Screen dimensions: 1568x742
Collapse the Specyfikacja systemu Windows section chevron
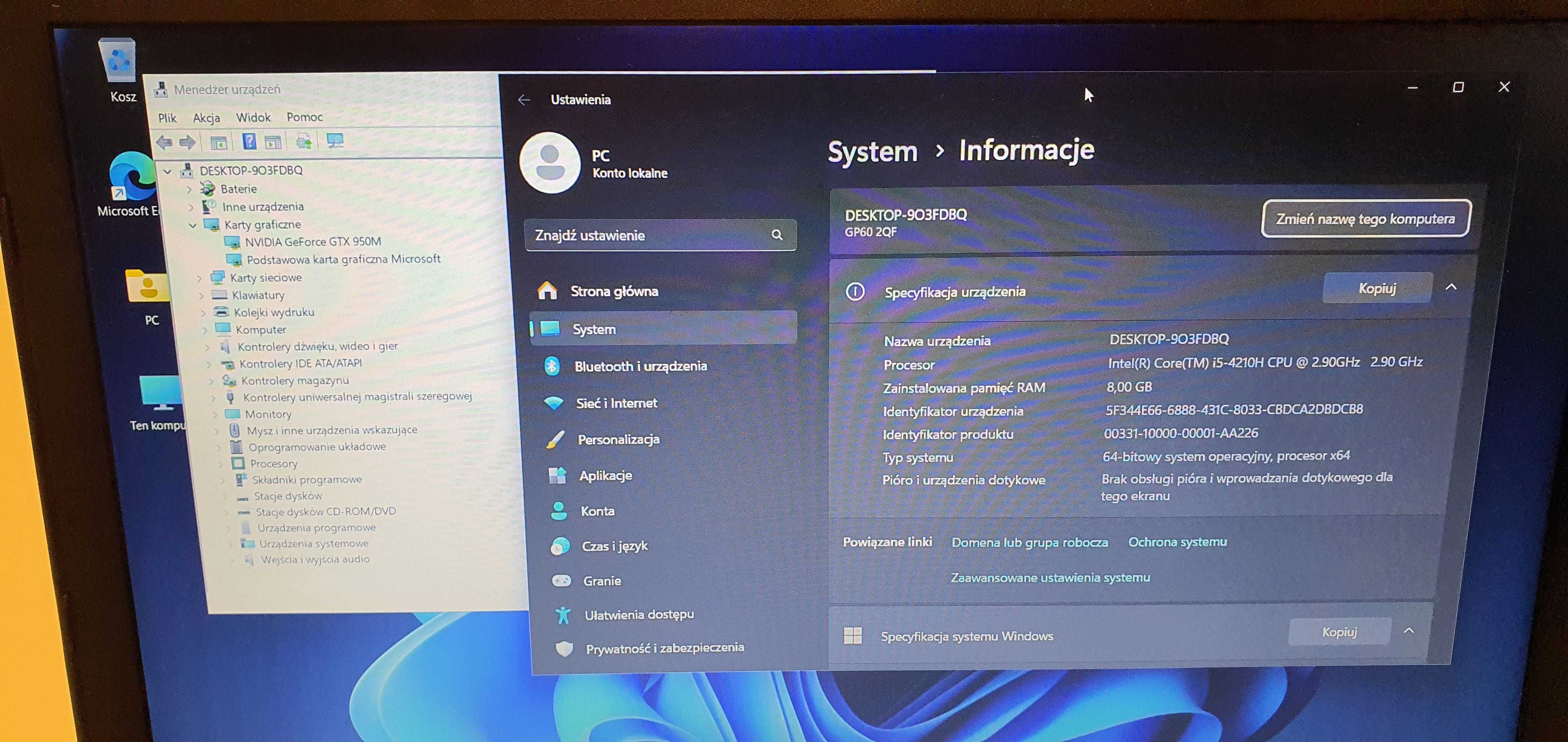pyautogui.click(x=1409, y=631)
